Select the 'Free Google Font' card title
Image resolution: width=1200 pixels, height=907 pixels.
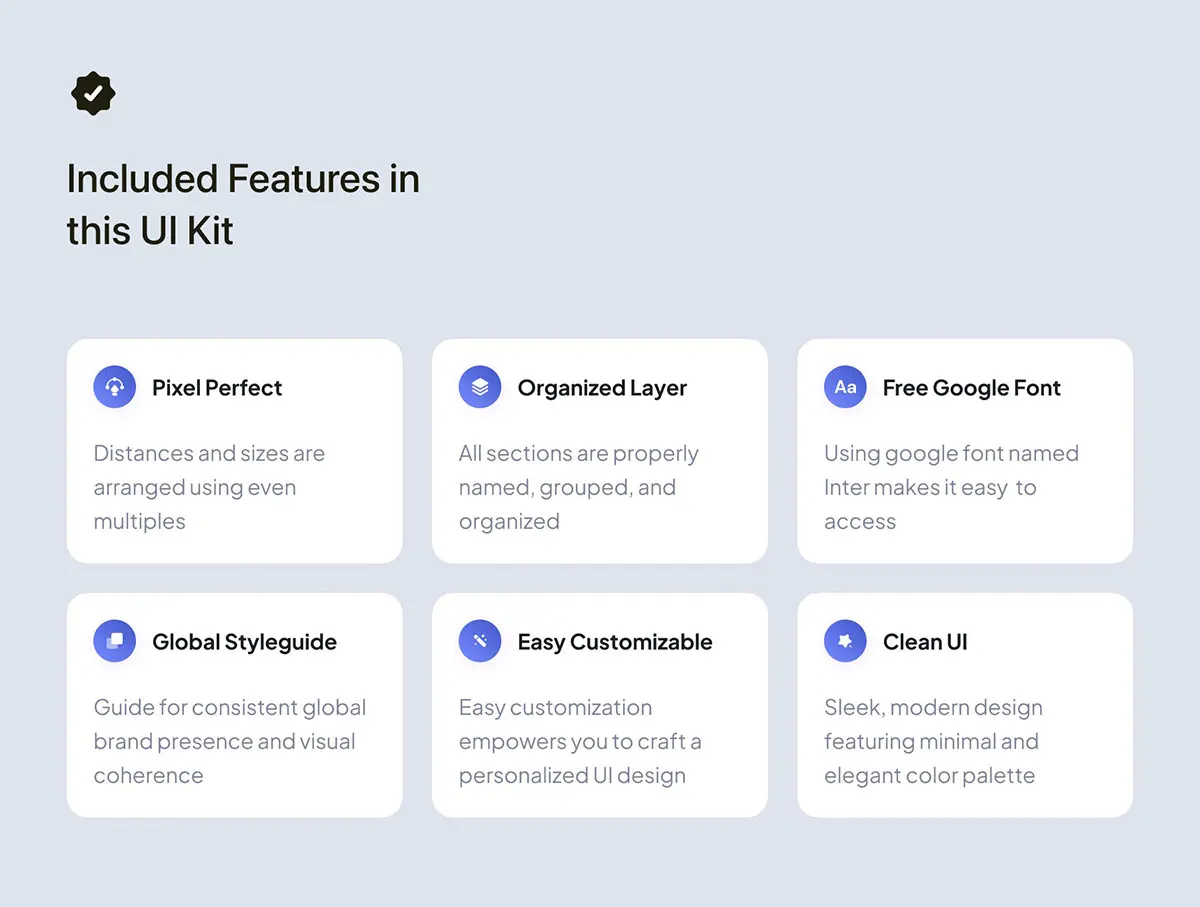pos(971,388)
